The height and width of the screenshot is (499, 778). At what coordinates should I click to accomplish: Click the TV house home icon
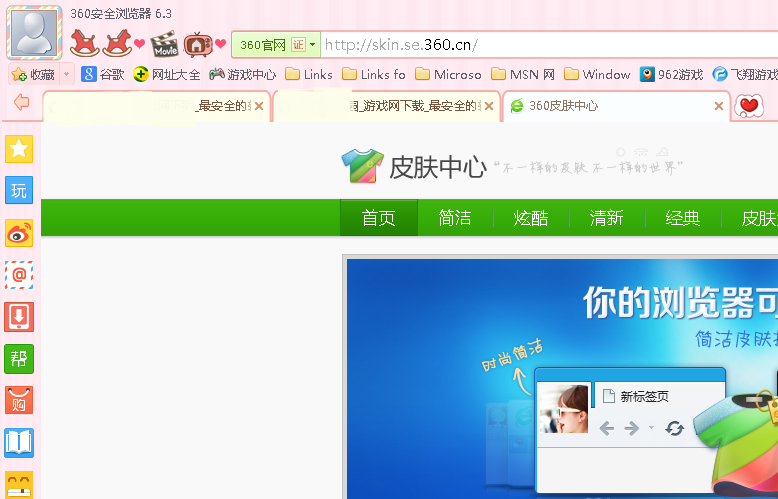pos(197,45)
